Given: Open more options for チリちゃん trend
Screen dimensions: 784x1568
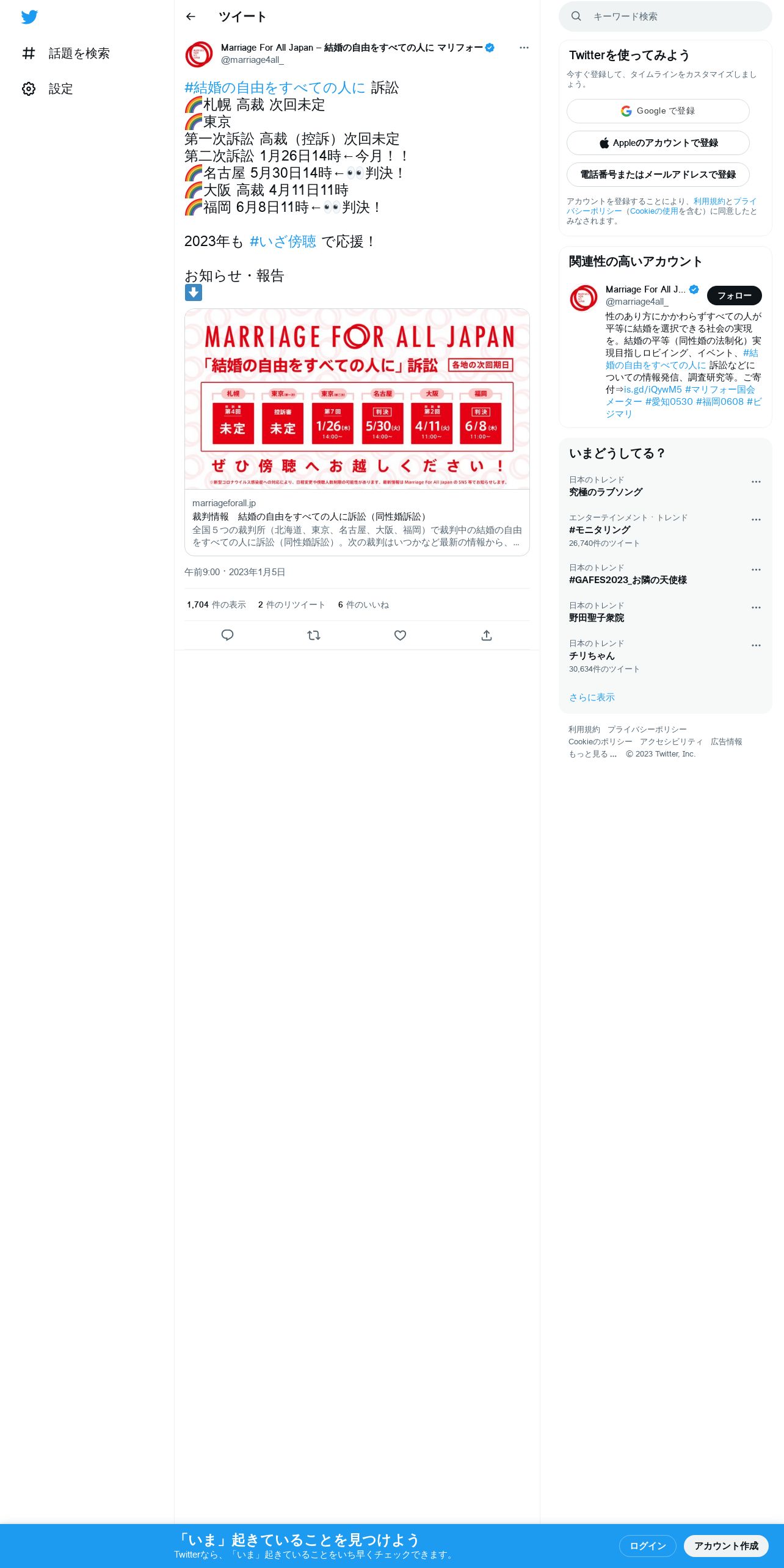Looking at the screenshot, I should click(x=756, y=645).
